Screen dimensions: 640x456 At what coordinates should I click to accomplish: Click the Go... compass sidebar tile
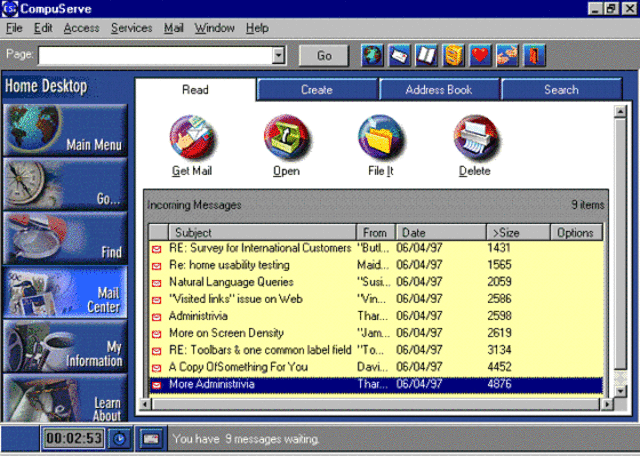point(65,184)
